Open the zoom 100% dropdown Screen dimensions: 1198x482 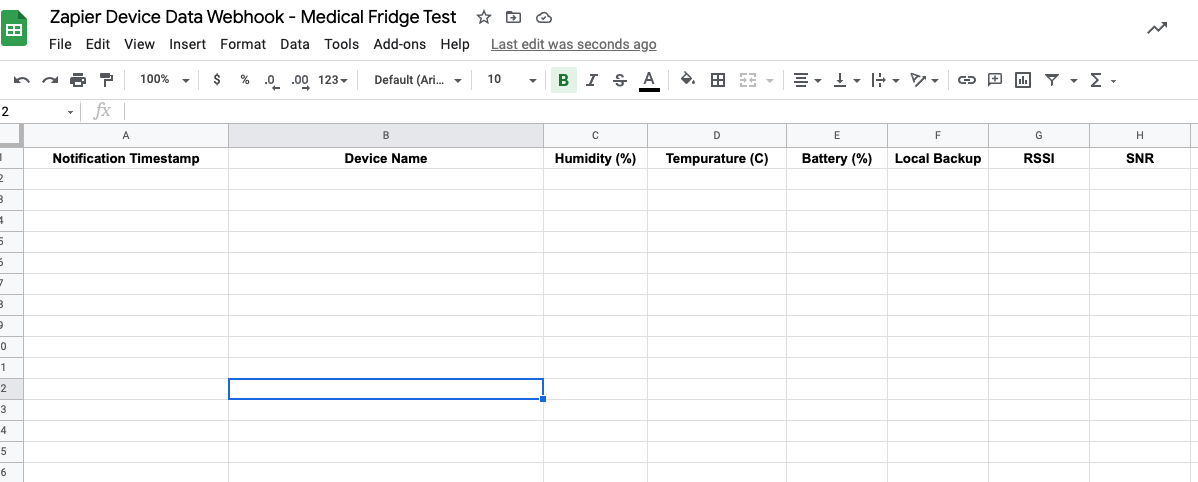click(x=164, y=79)
